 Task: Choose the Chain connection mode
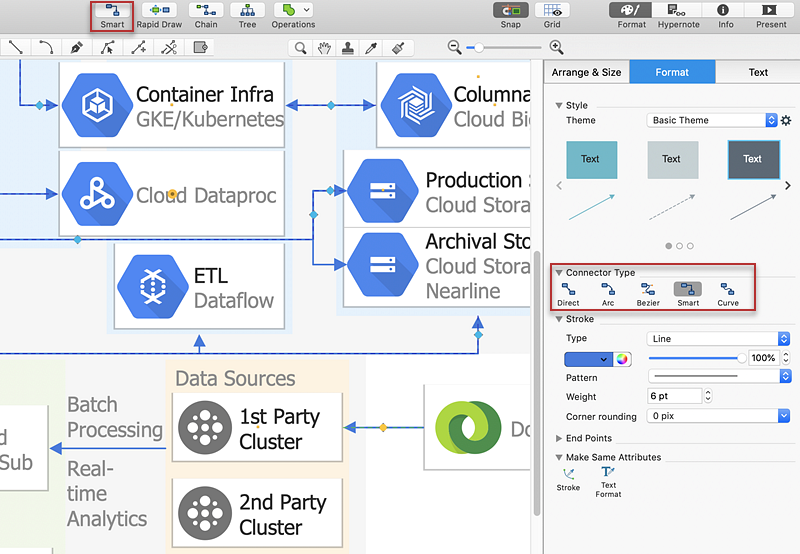click(x=206, y=16)
